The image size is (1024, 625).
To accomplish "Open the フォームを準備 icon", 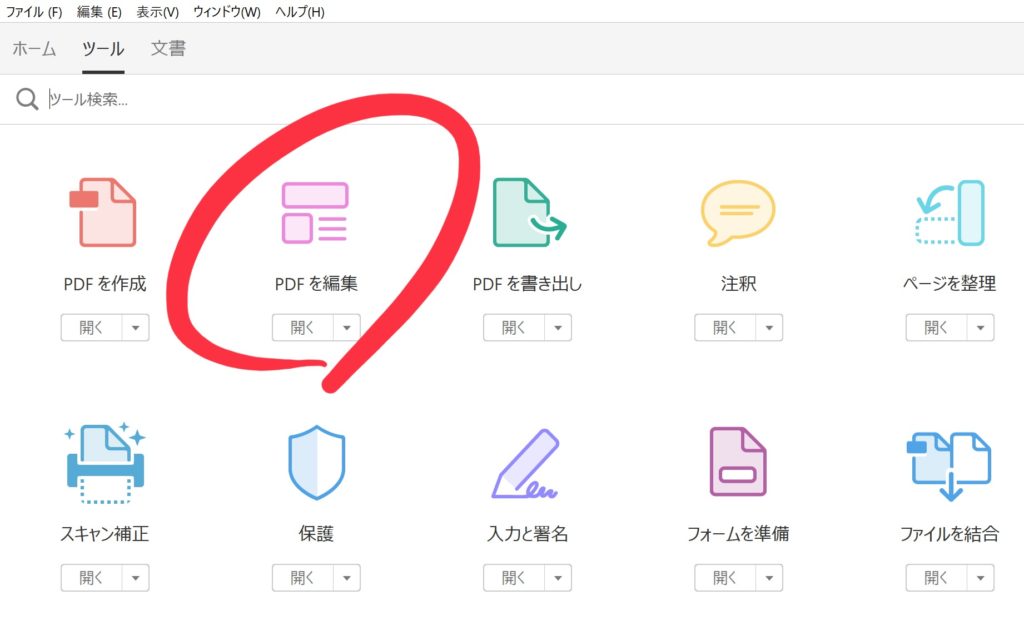I will point(738,462).
